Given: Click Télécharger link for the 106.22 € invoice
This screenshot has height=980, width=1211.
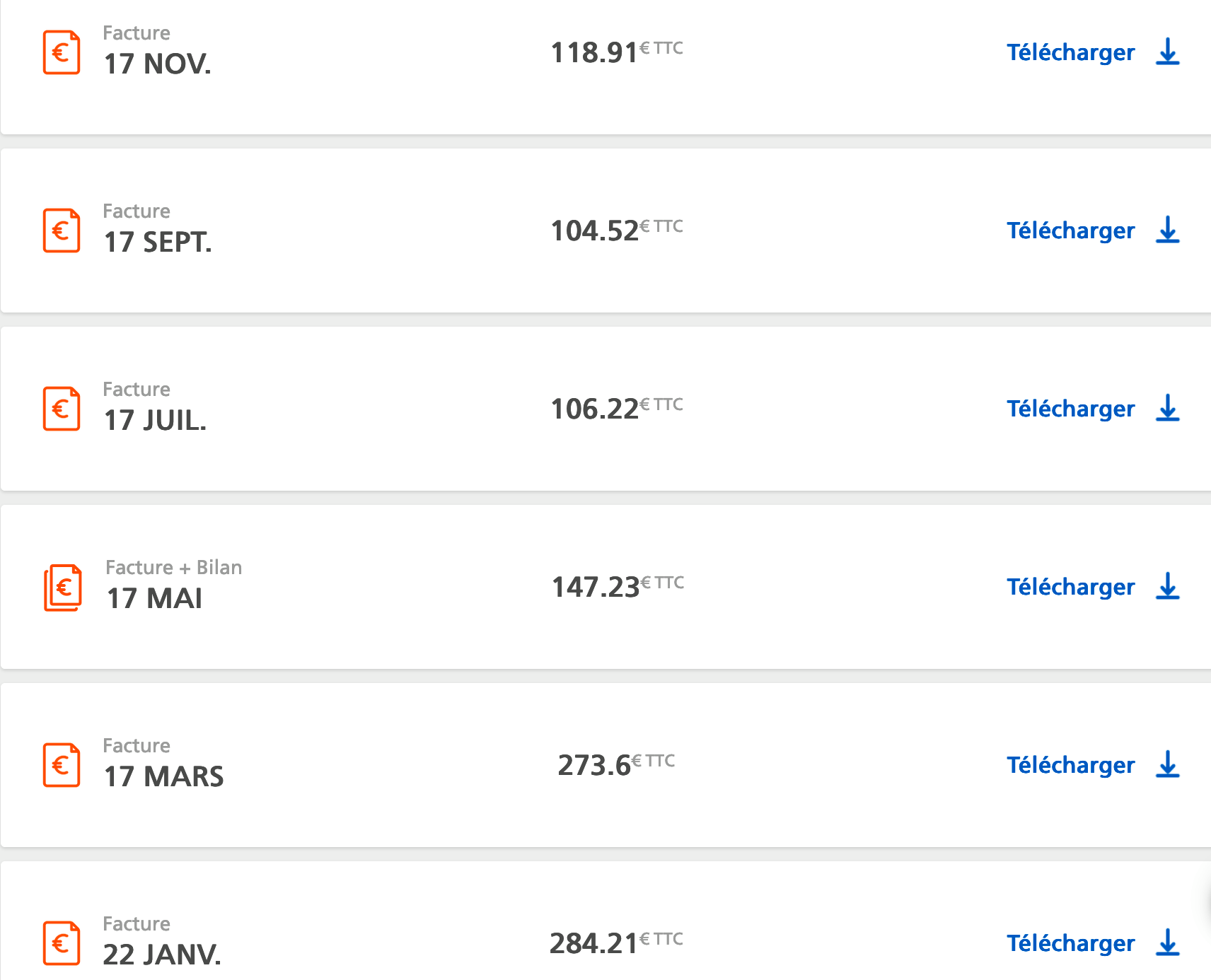Looking at the screenshot, I should 1071,409.
